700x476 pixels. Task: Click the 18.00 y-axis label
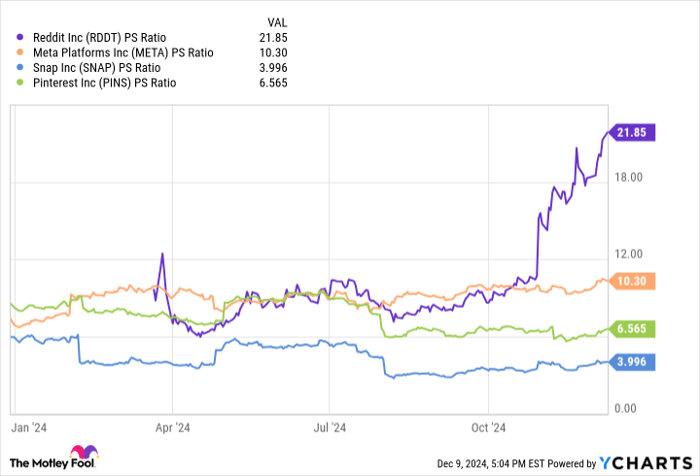[x=629, y=177]
